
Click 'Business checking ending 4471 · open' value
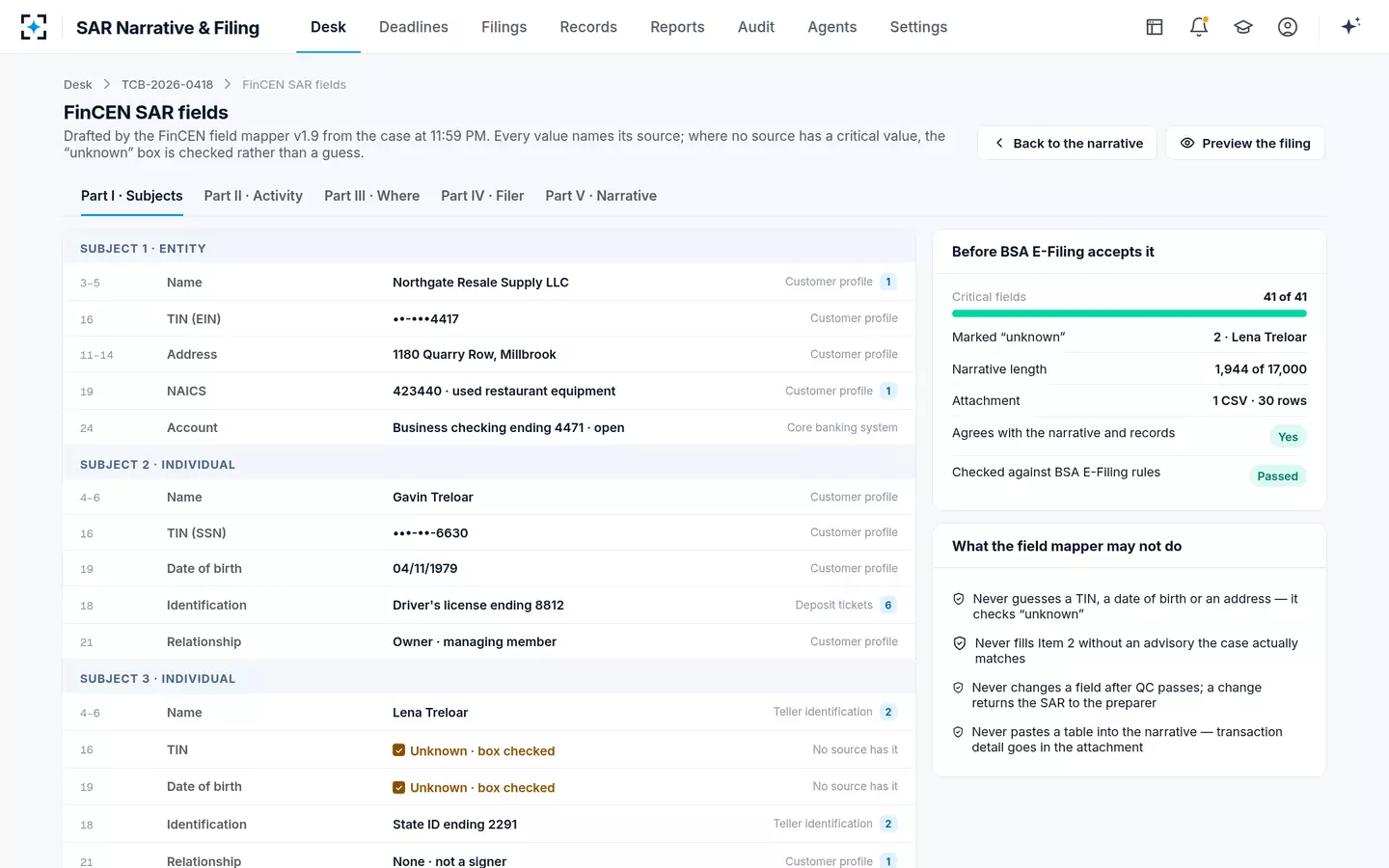click(x=508, y=427)
